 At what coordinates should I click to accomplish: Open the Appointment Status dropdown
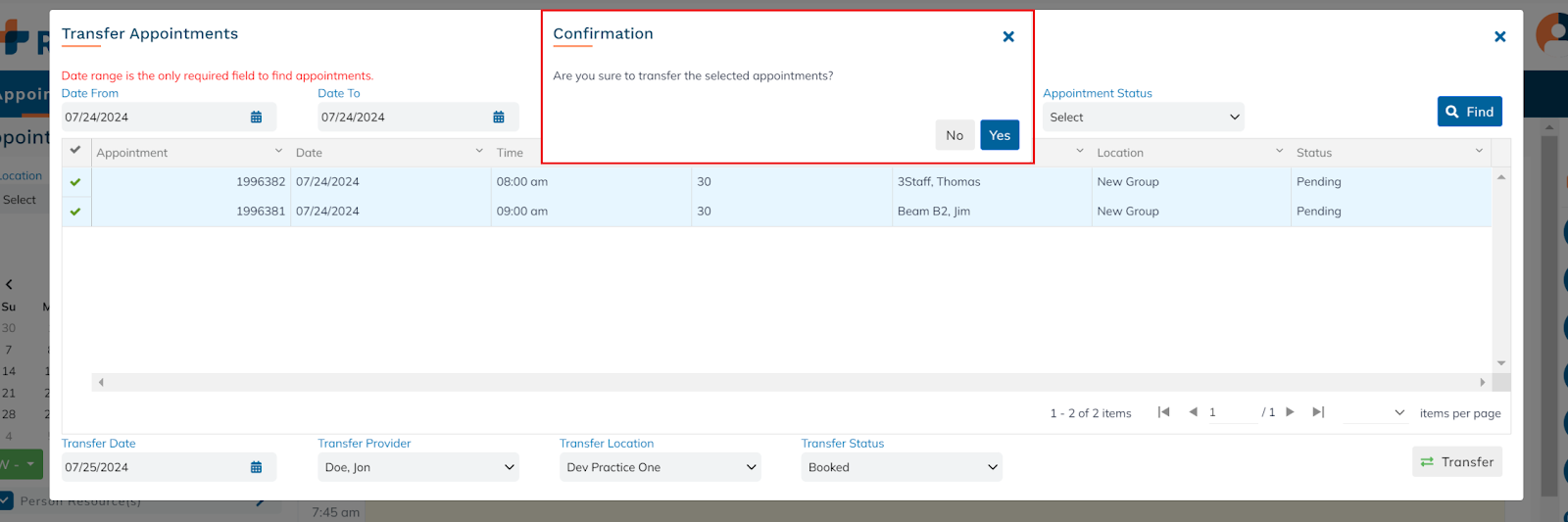pos(1143,118)
